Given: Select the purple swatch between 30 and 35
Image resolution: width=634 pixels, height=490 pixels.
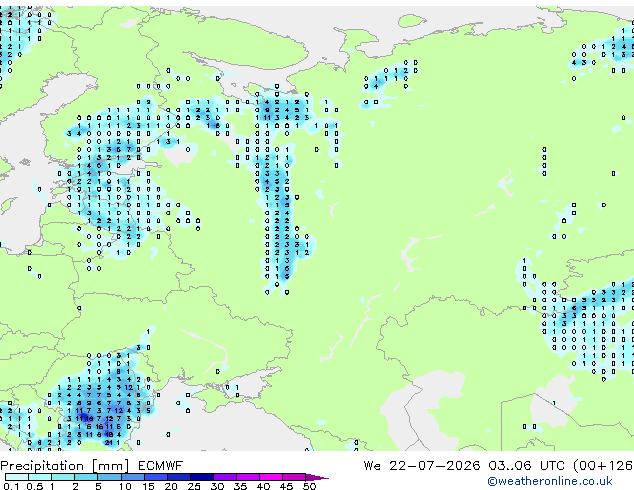Looking at the screenshot, I should pyautogui.click(x=225, y=477).
